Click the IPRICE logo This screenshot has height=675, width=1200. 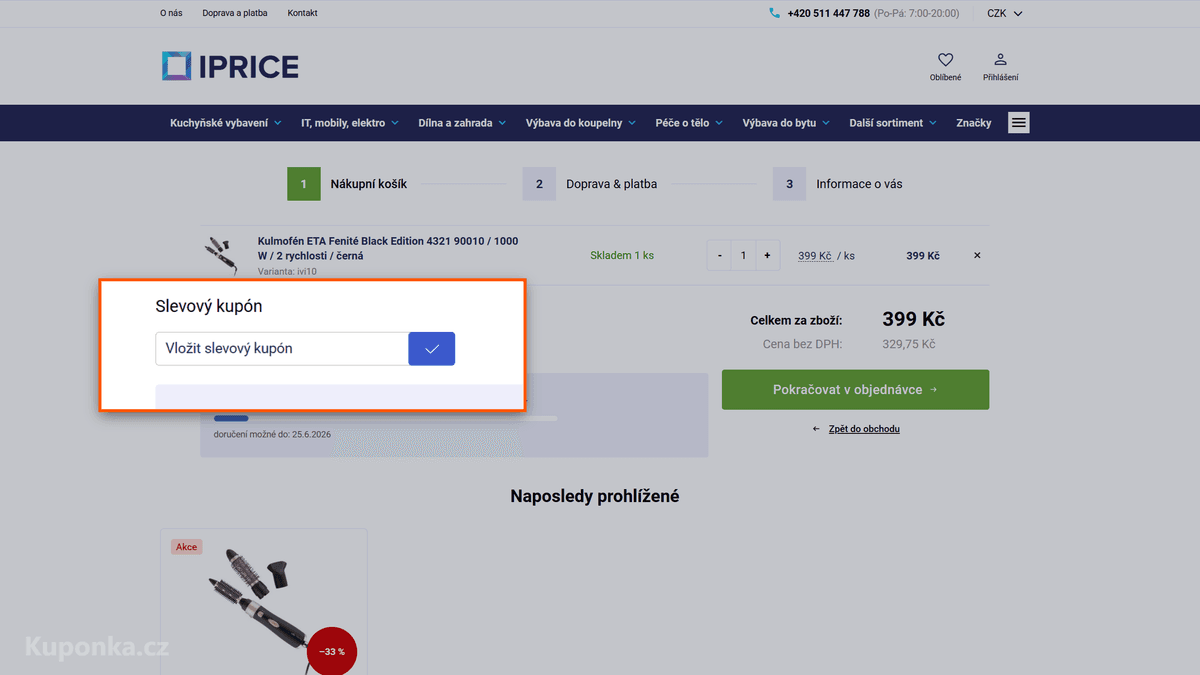[x=230, y=67]
